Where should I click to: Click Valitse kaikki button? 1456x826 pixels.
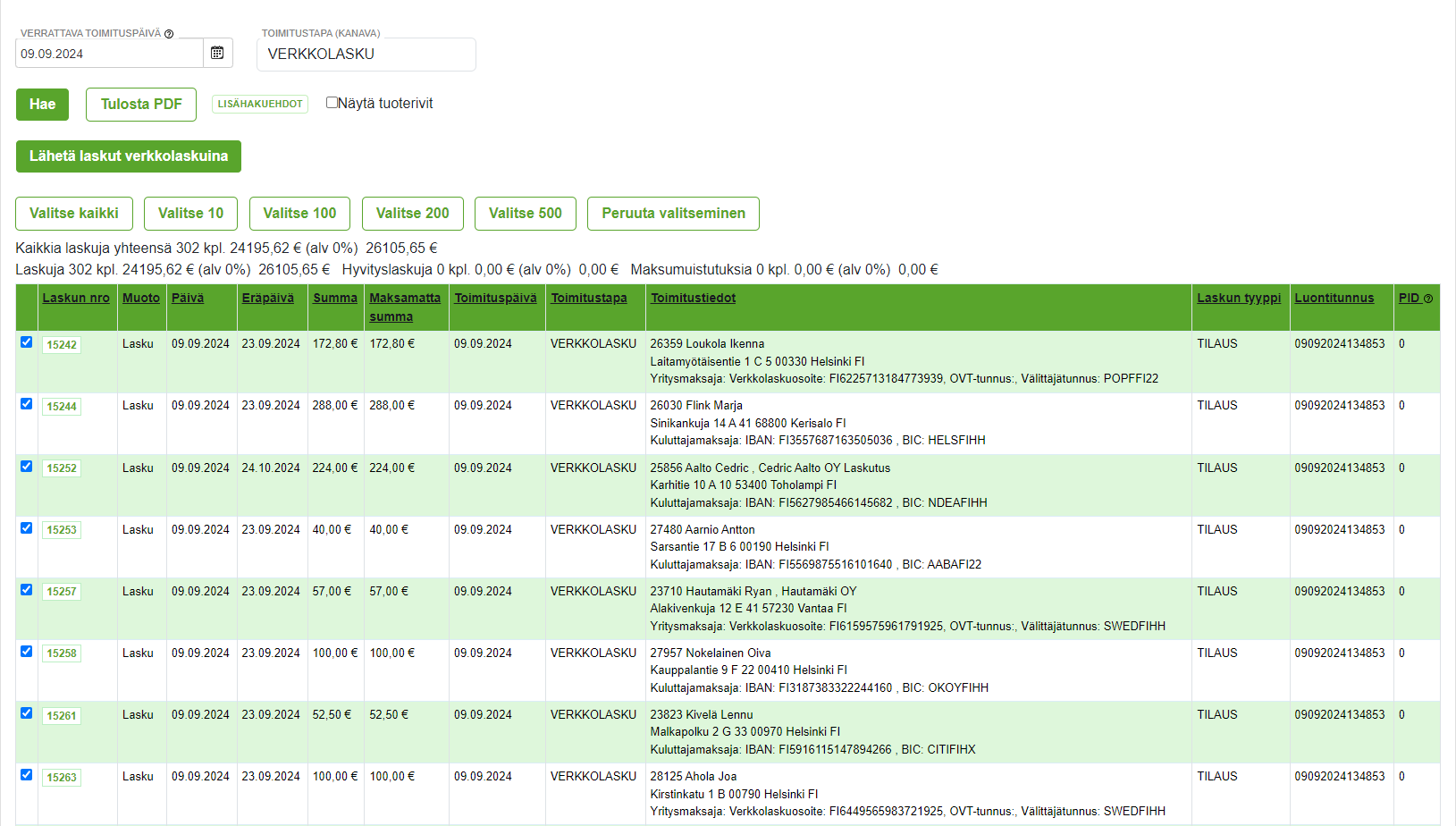(x=74, y=213)
